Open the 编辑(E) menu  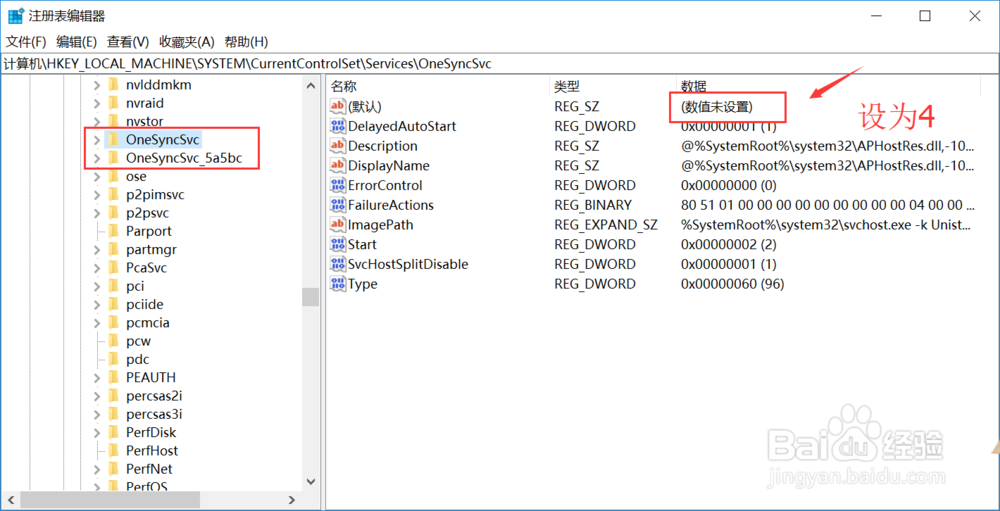point(76,42)
